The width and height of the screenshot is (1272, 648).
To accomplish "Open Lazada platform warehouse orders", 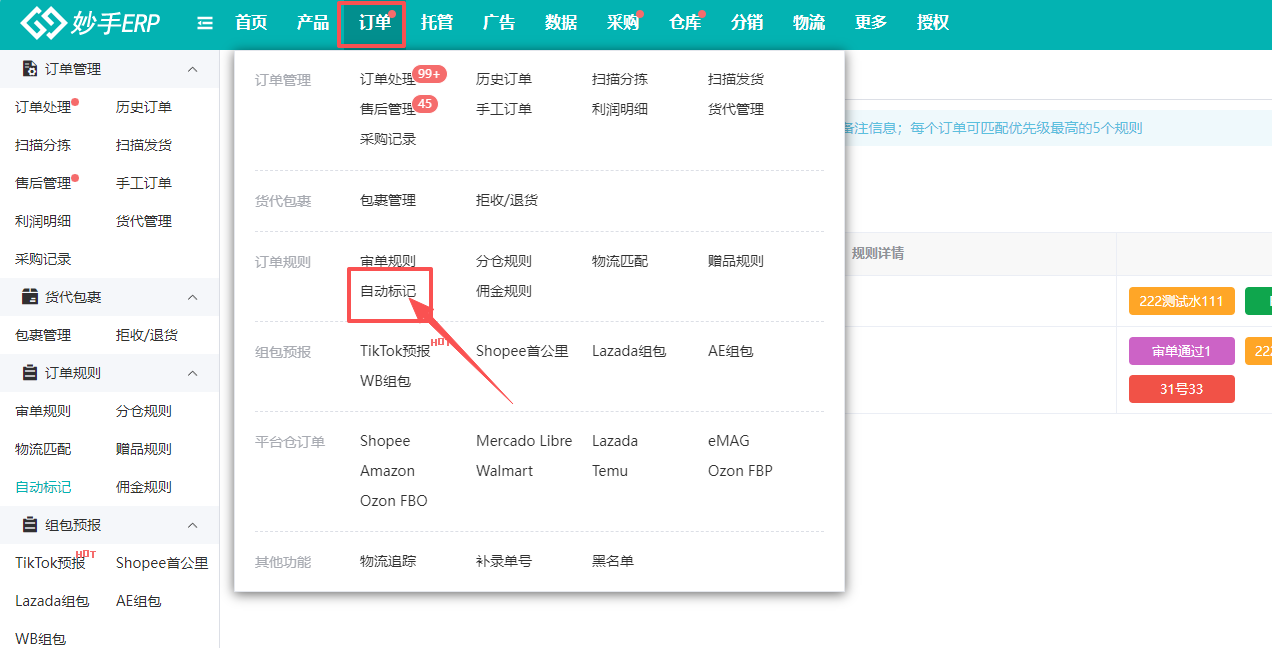I will tap(615, 441).
